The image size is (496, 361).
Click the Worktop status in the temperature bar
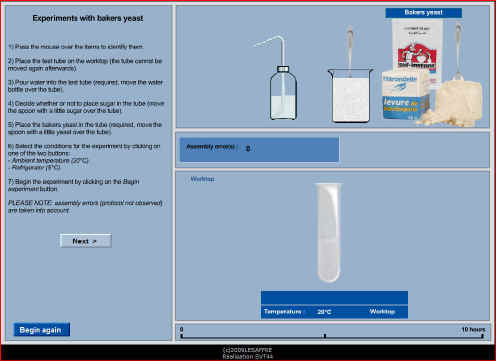click(382, 312)
